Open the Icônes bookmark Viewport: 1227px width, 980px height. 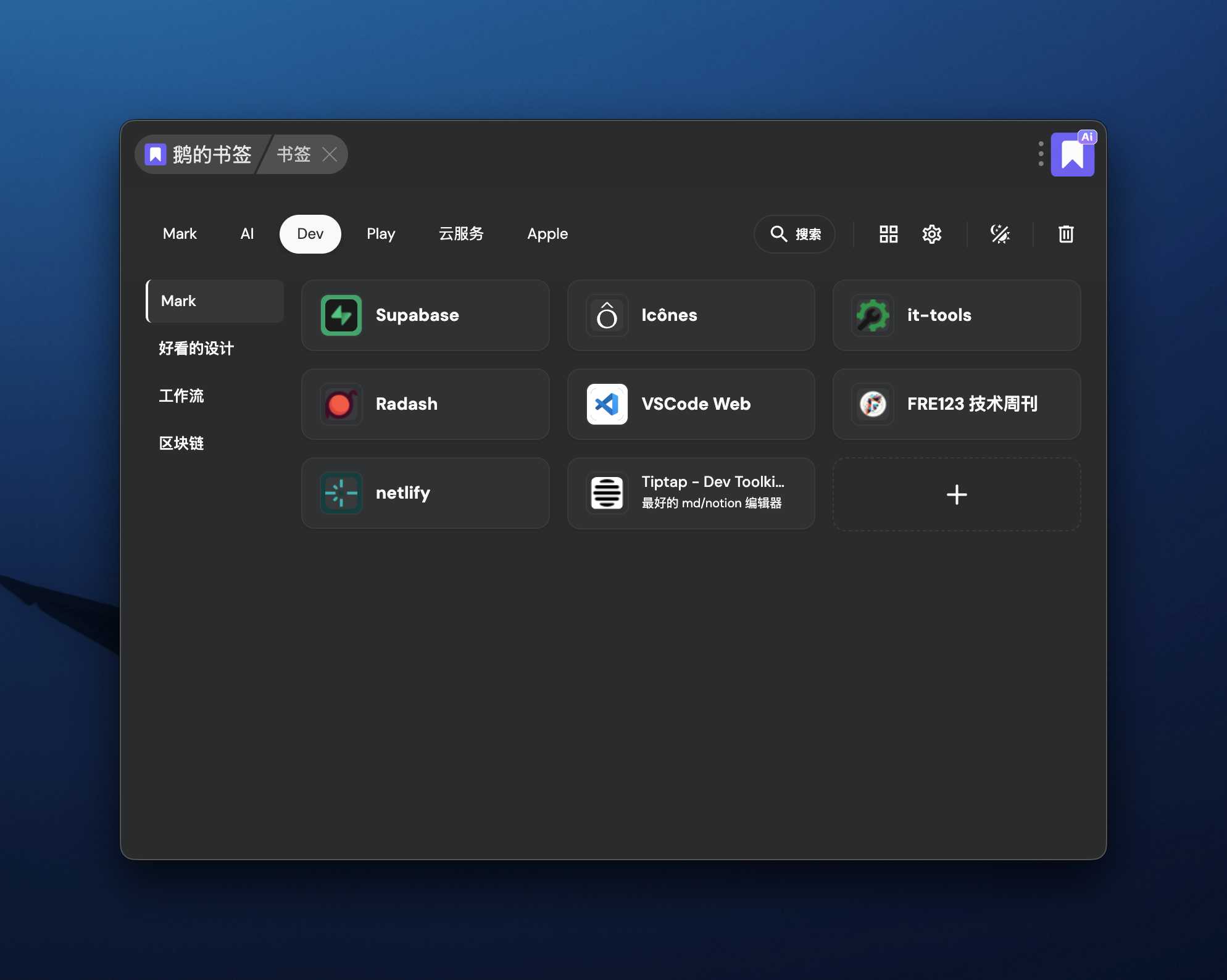tap(691, 315)
